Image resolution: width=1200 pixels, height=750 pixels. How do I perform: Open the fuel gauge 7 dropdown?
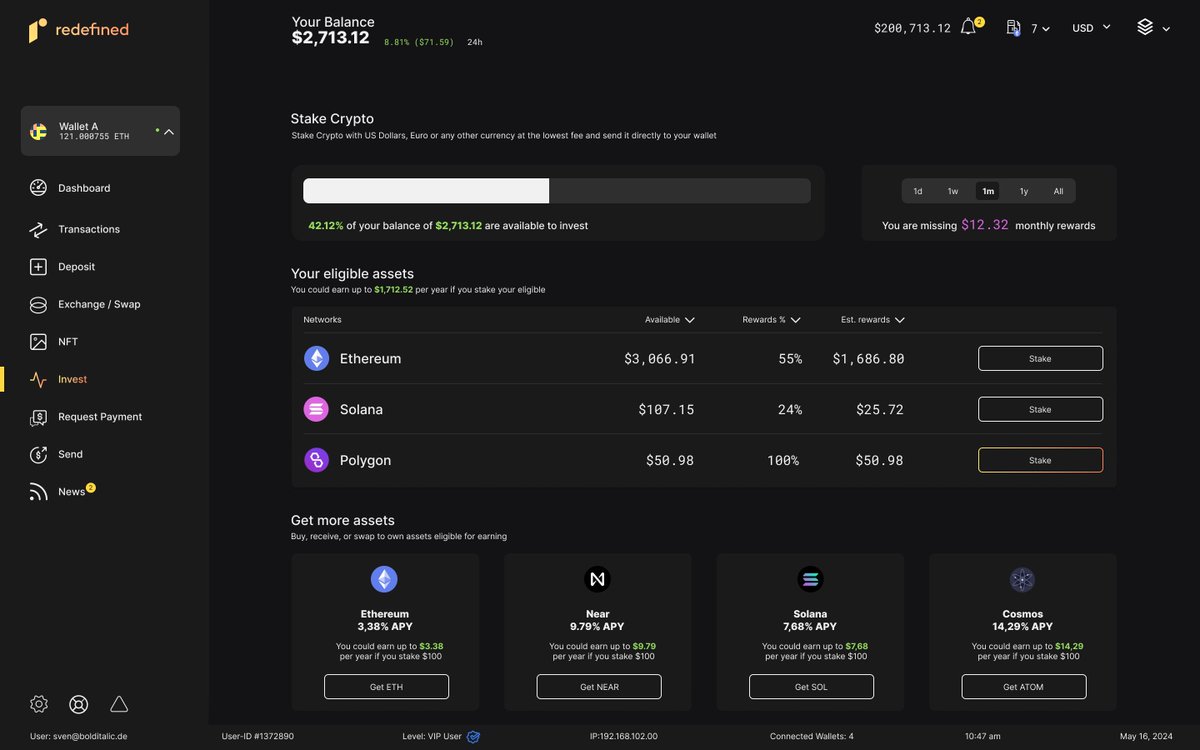click(1027, 28)
